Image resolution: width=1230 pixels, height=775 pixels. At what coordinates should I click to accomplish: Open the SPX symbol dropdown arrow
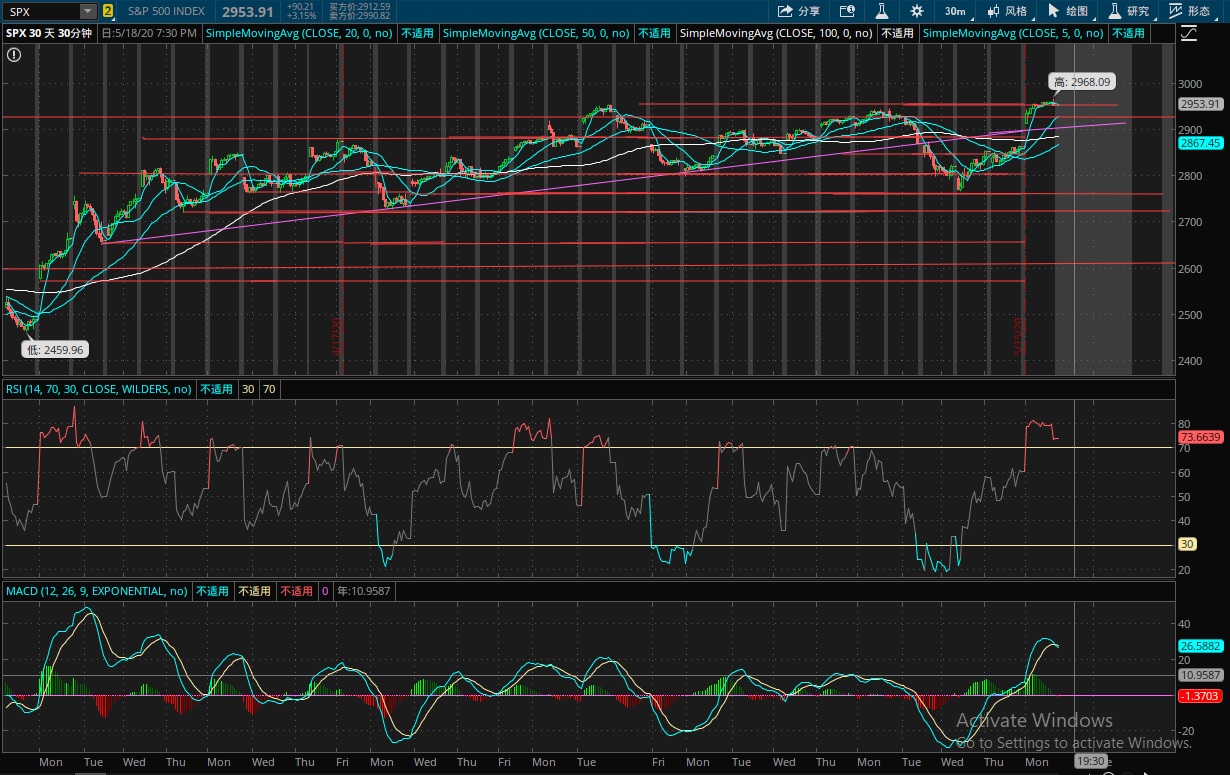[88, 11]
